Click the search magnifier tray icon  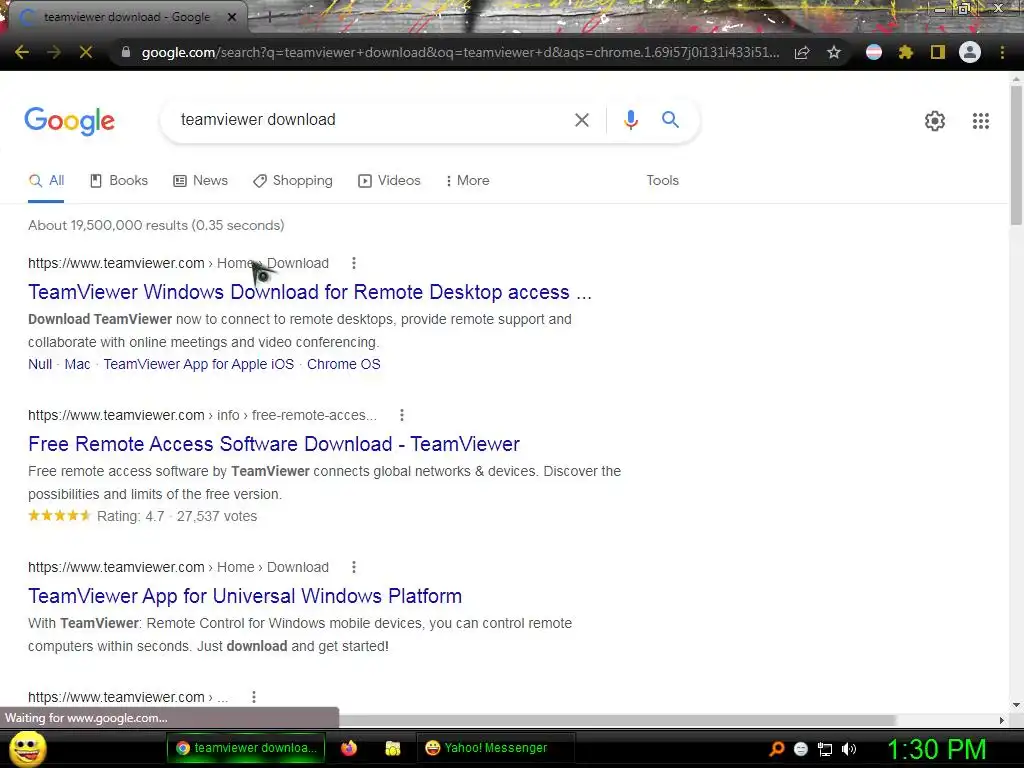777,749
